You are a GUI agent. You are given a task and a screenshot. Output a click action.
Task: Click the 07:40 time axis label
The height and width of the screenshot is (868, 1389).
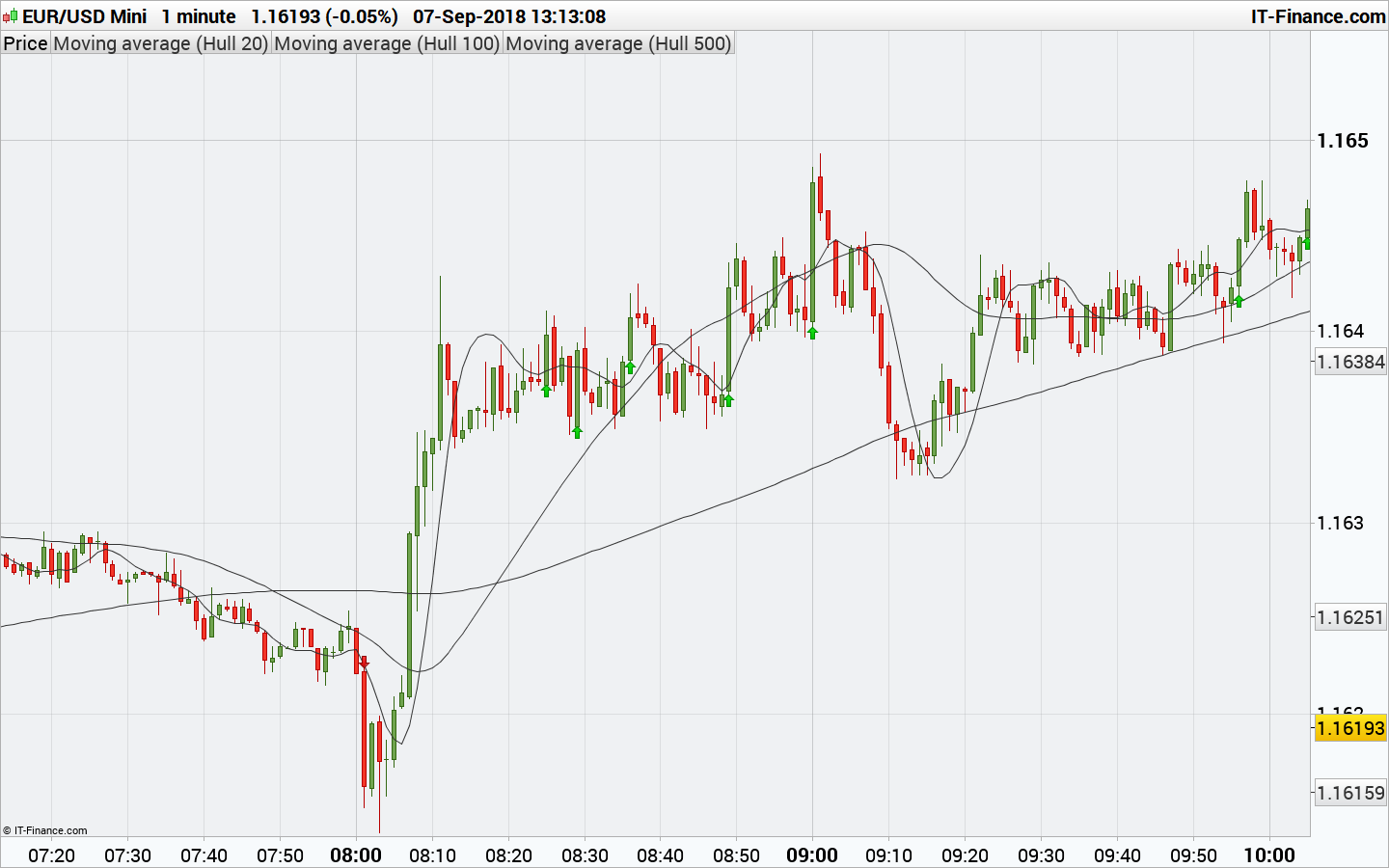point(204,855)
